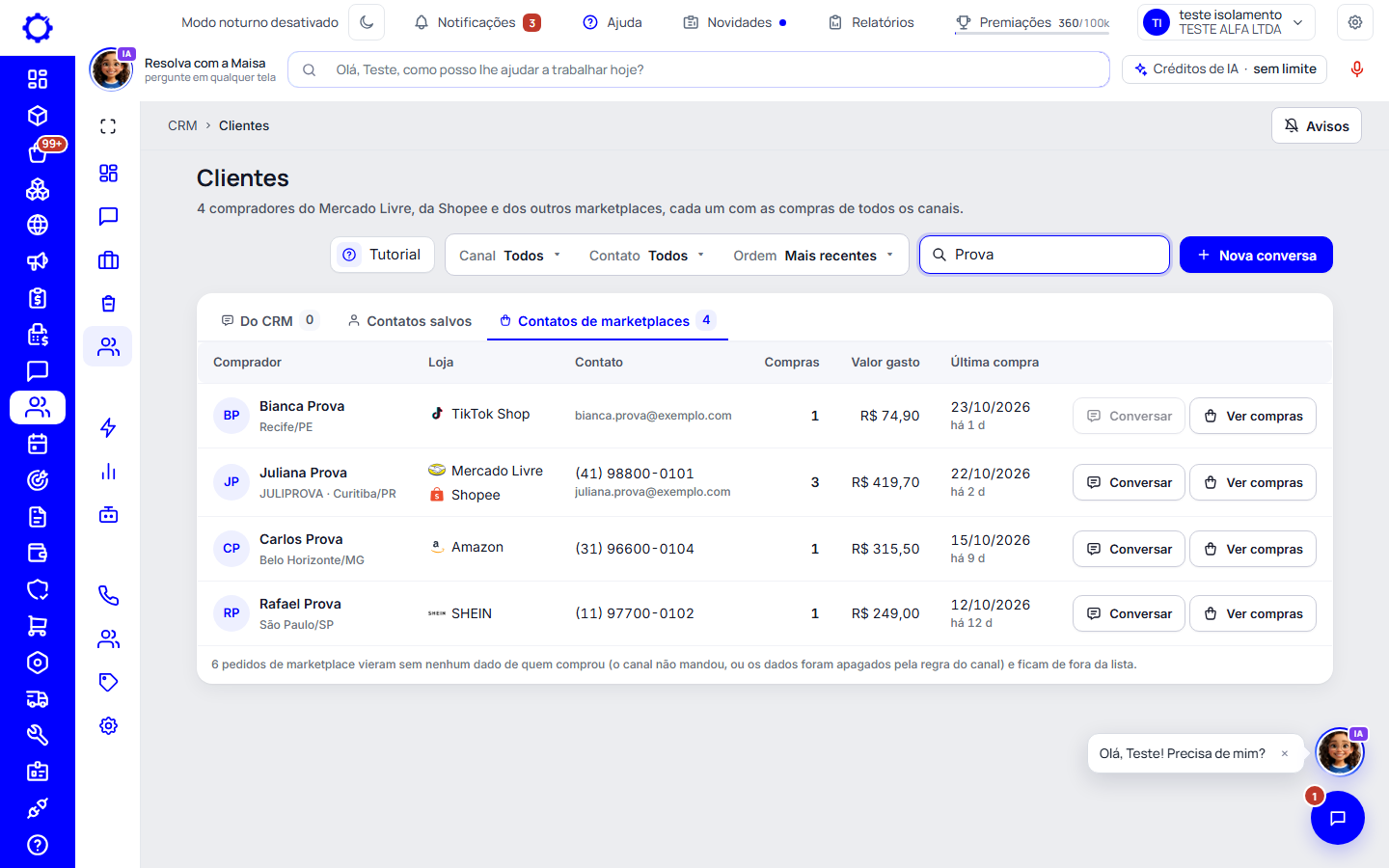Open the phone icon in CRM sidebar
Viewport: 1389px width, 868px height.
[108, 596]
